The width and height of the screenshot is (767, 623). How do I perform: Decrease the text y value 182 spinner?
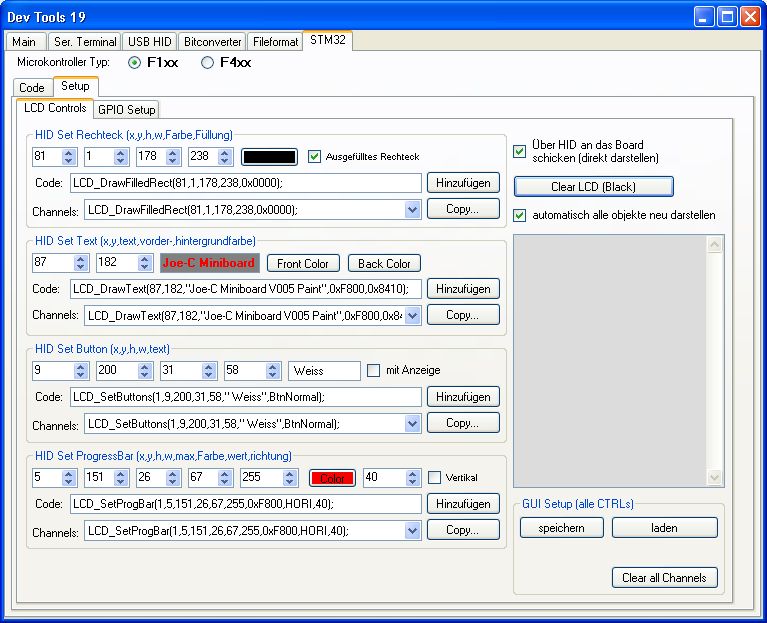pos(144,268)
